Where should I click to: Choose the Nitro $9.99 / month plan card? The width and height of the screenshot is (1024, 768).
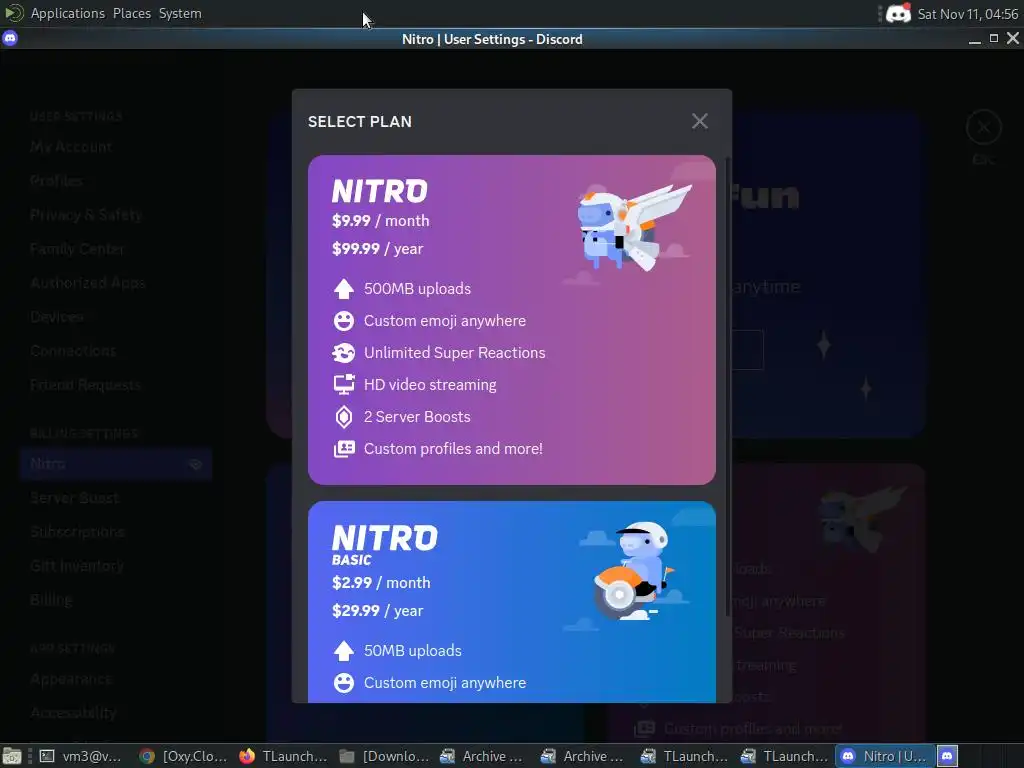click(x=511, y=319)
